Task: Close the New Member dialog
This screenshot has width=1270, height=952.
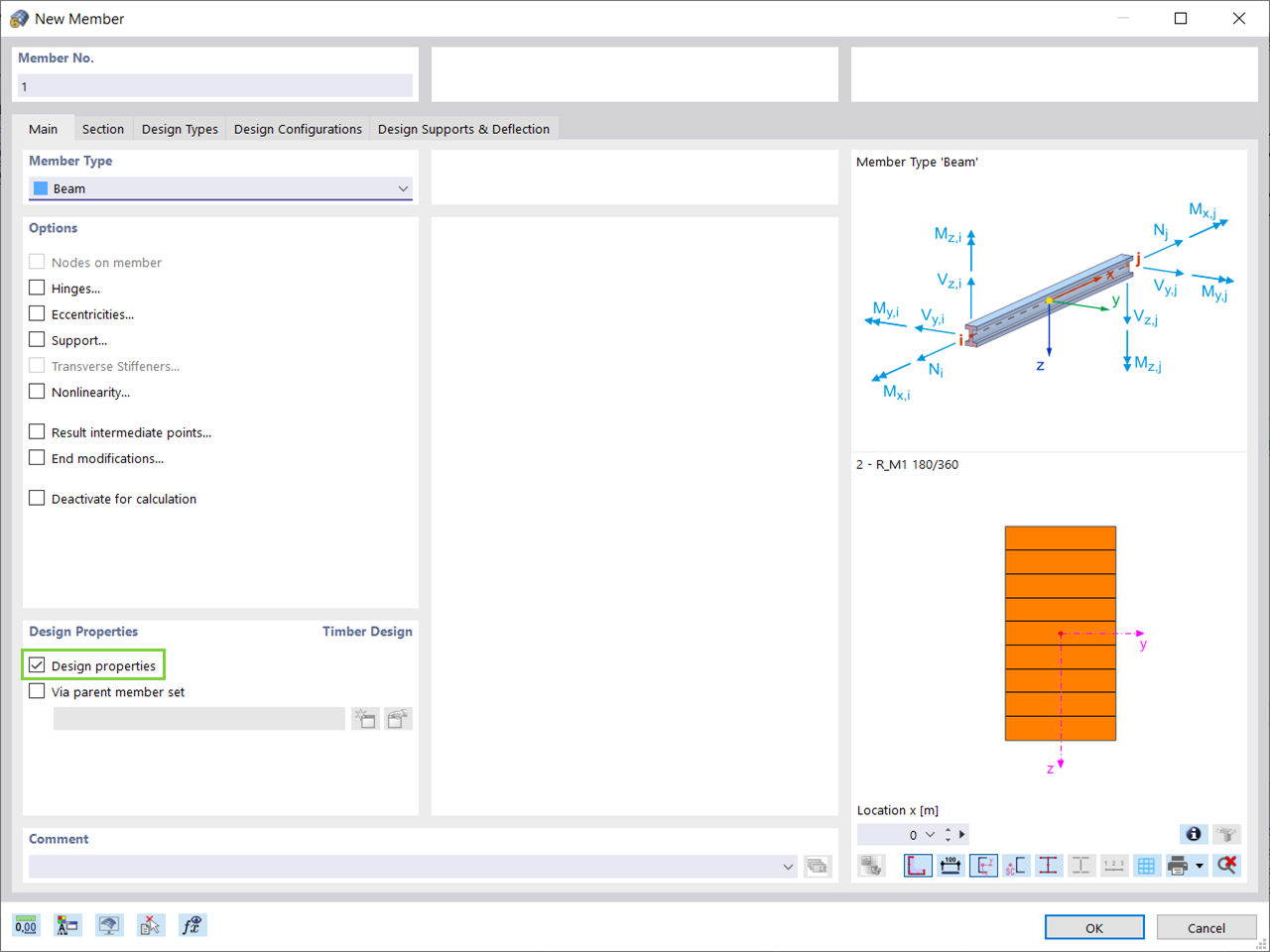Action: click(1238, 18)
